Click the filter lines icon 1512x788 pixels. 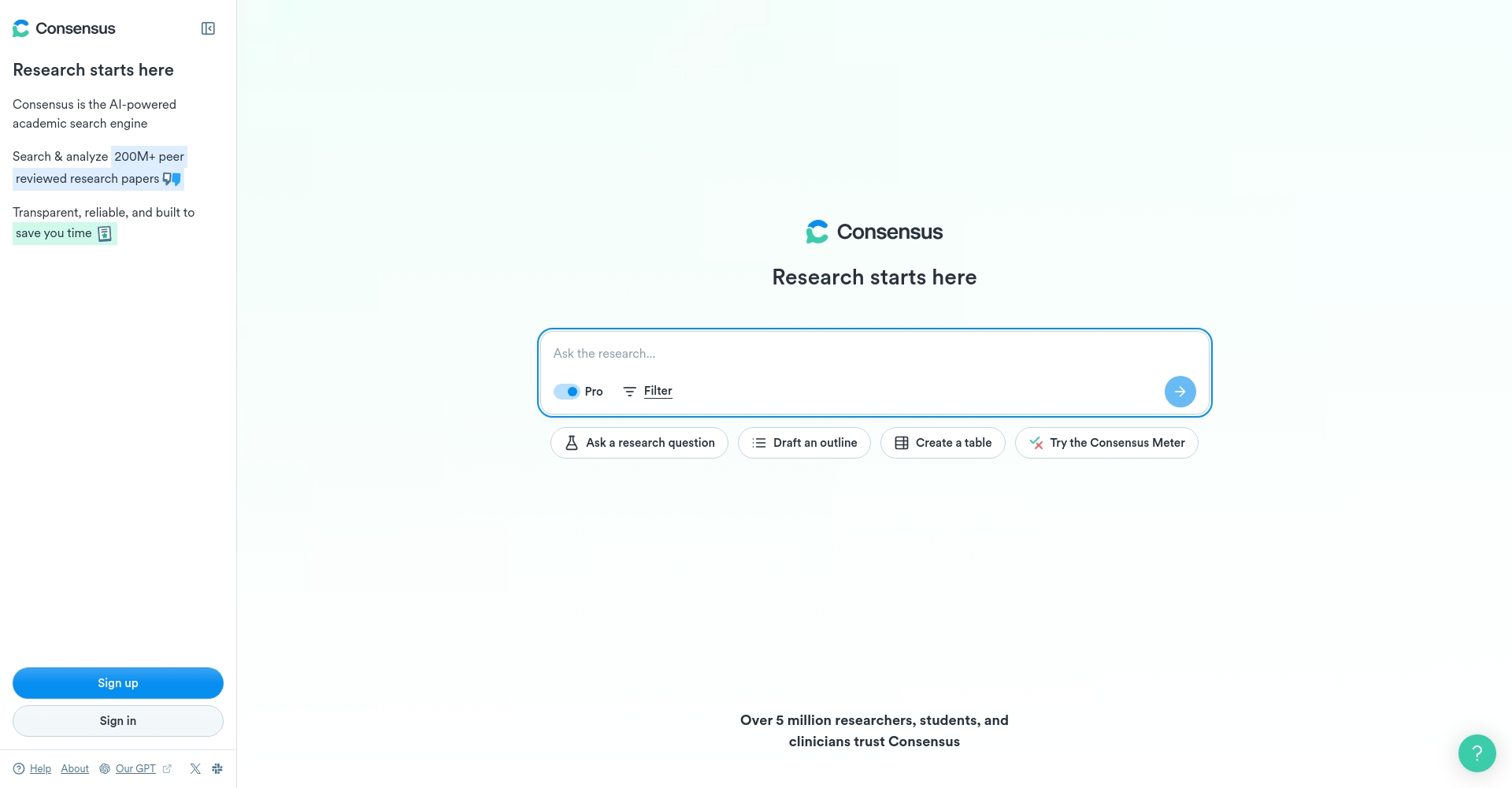point(629,392)
